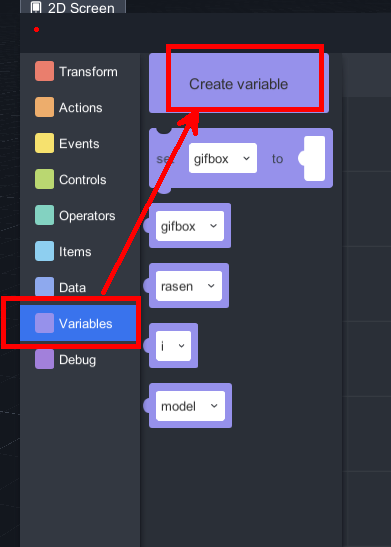Open the 2D Screen tab
Image resolution: width=391 pixels, height=547 pixels.
[x=73, y=7]
